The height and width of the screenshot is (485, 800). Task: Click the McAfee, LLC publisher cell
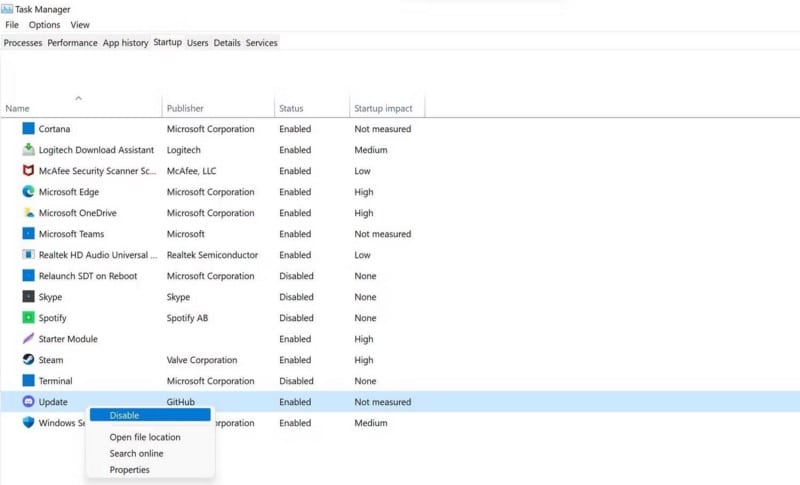click(x=191, y=170)
